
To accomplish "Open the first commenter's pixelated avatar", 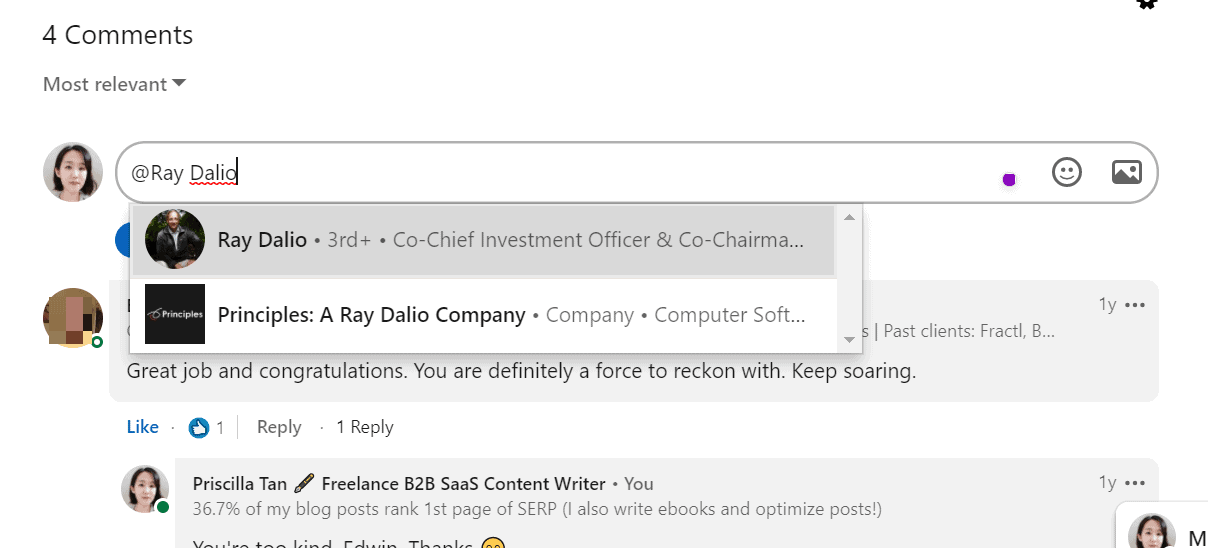I will pos(73,318).
